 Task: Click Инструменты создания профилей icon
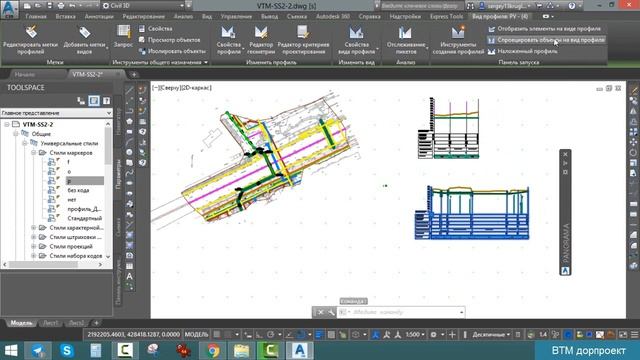click(458, 40)
